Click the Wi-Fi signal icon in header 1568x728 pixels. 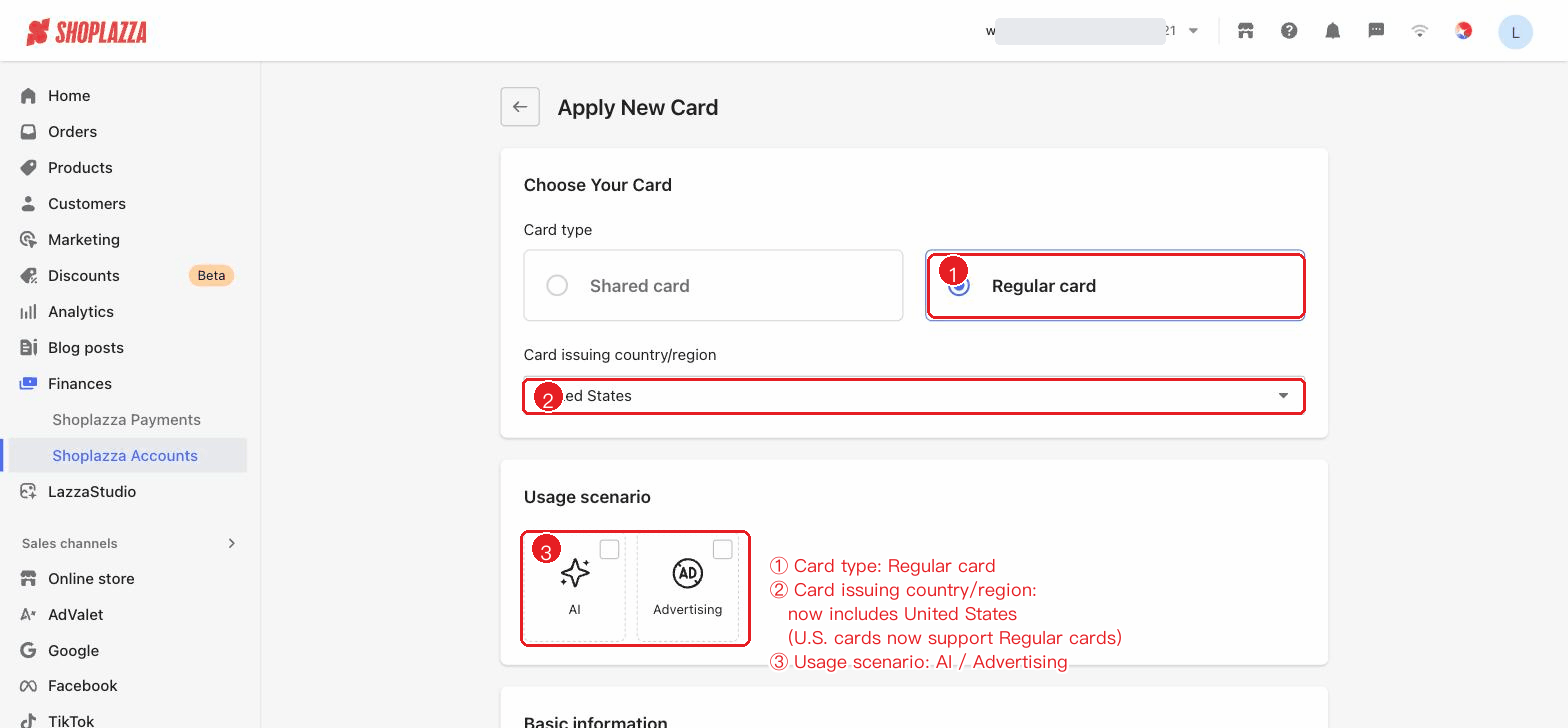tap(1420, 31)
